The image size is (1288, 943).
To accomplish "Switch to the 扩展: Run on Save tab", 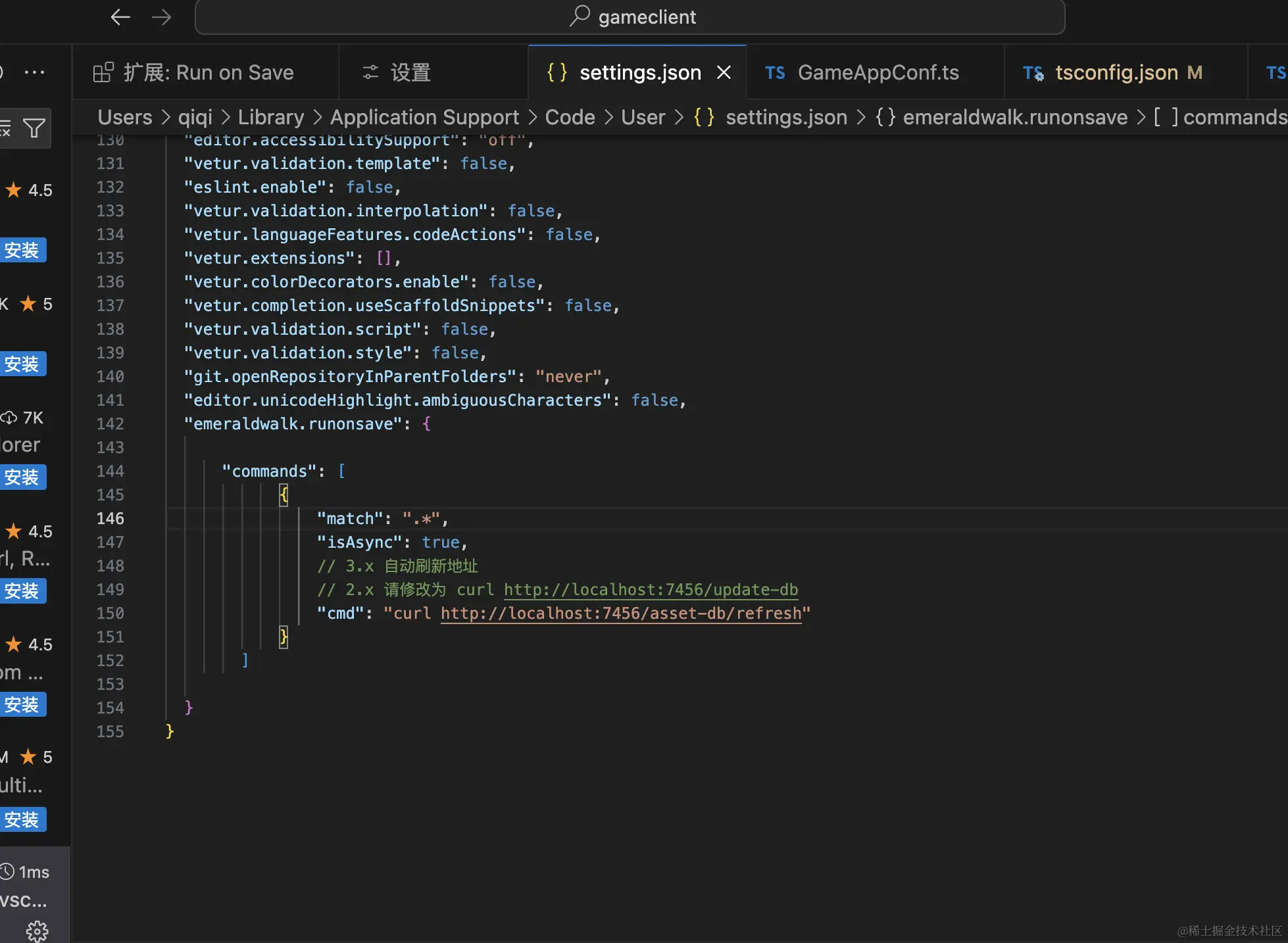I will [x=207, y=72].
